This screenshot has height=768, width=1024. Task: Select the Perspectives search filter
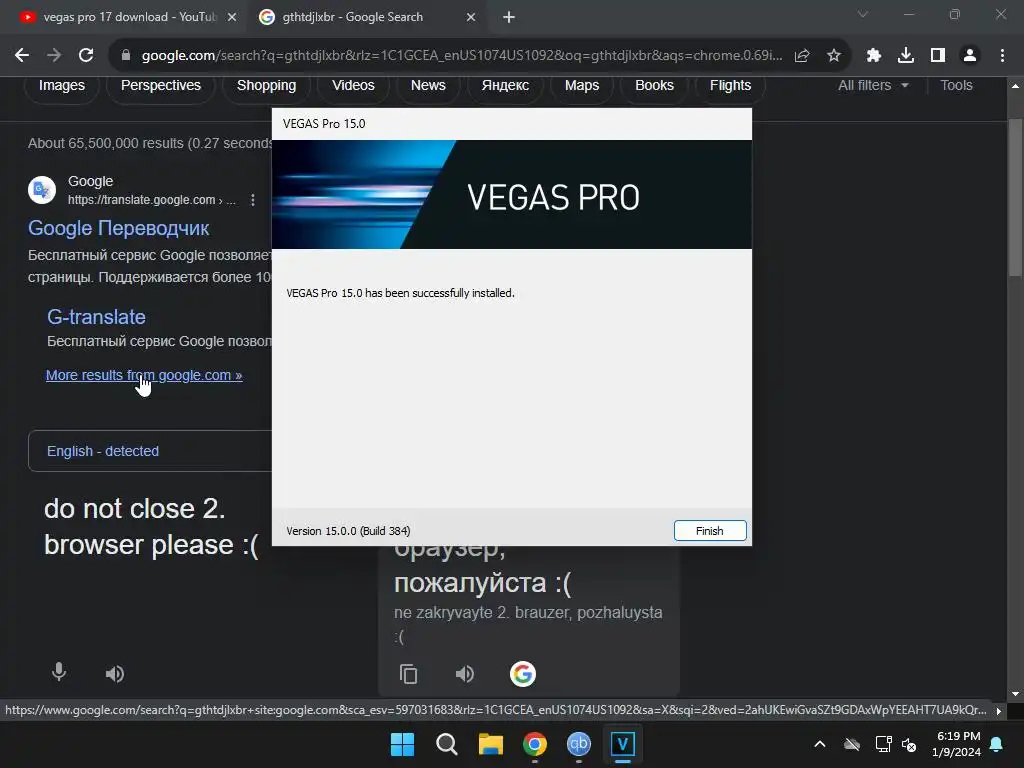[x=161, y=86]
